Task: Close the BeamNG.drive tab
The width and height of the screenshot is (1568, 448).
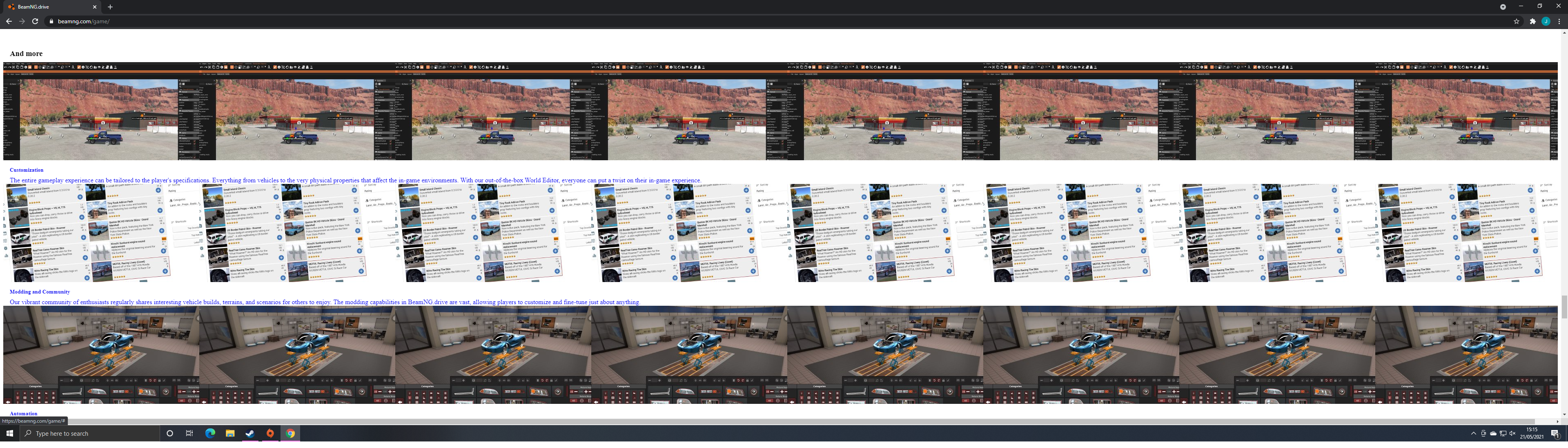Action: [94, 7]
